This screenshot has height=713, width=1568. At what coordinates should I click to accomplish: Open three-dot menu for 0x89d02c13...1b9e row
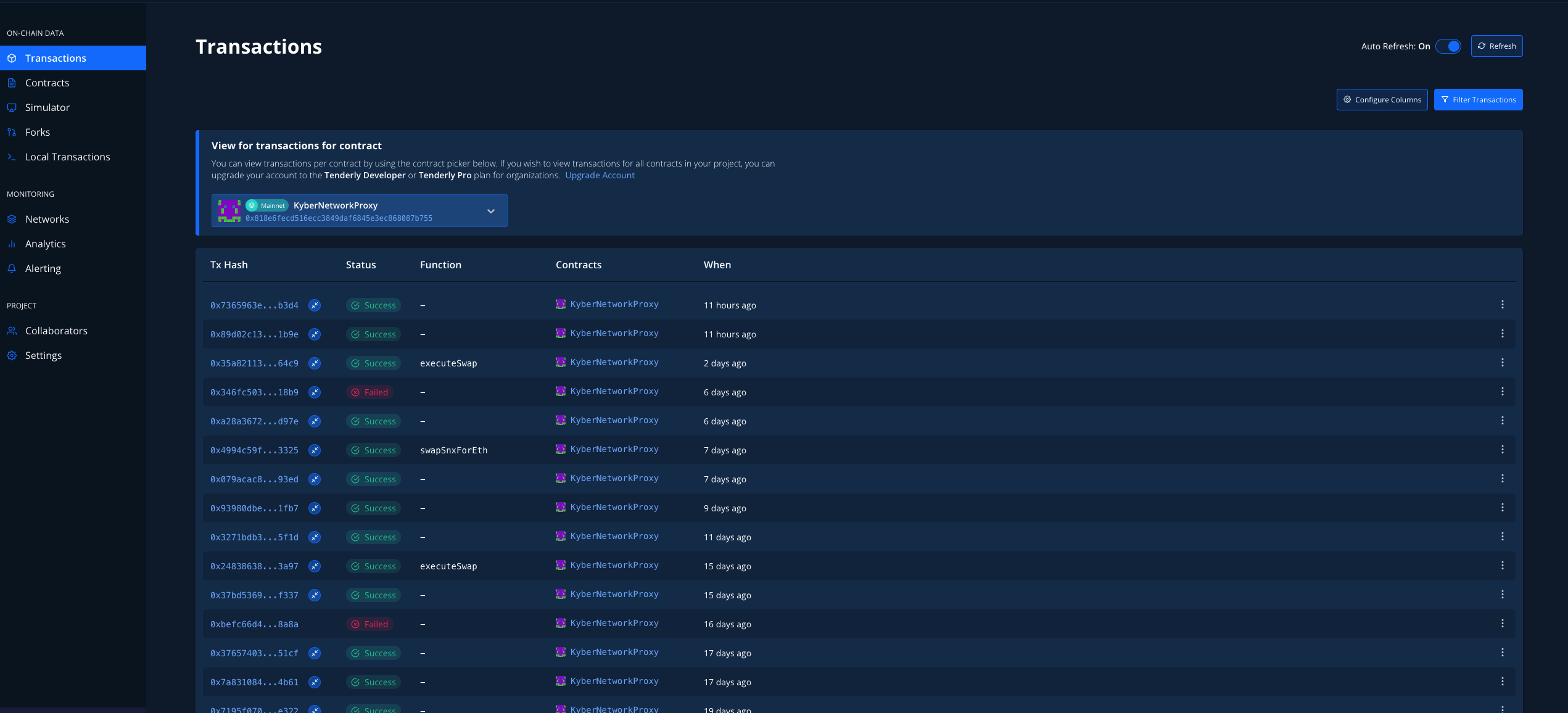[x=1503, y=334]
